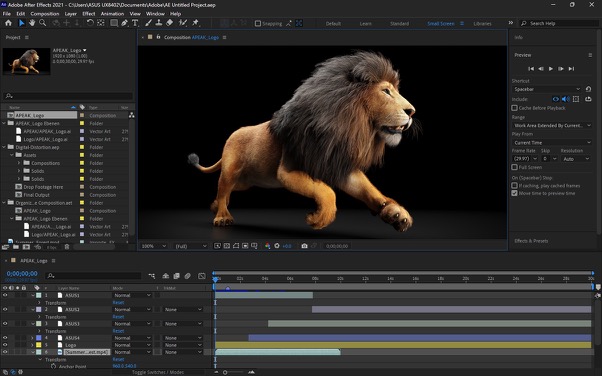This screenshot has height=376, width=602.
Task: Uncheck Move time to preview time
Action: tap(514, 193)
